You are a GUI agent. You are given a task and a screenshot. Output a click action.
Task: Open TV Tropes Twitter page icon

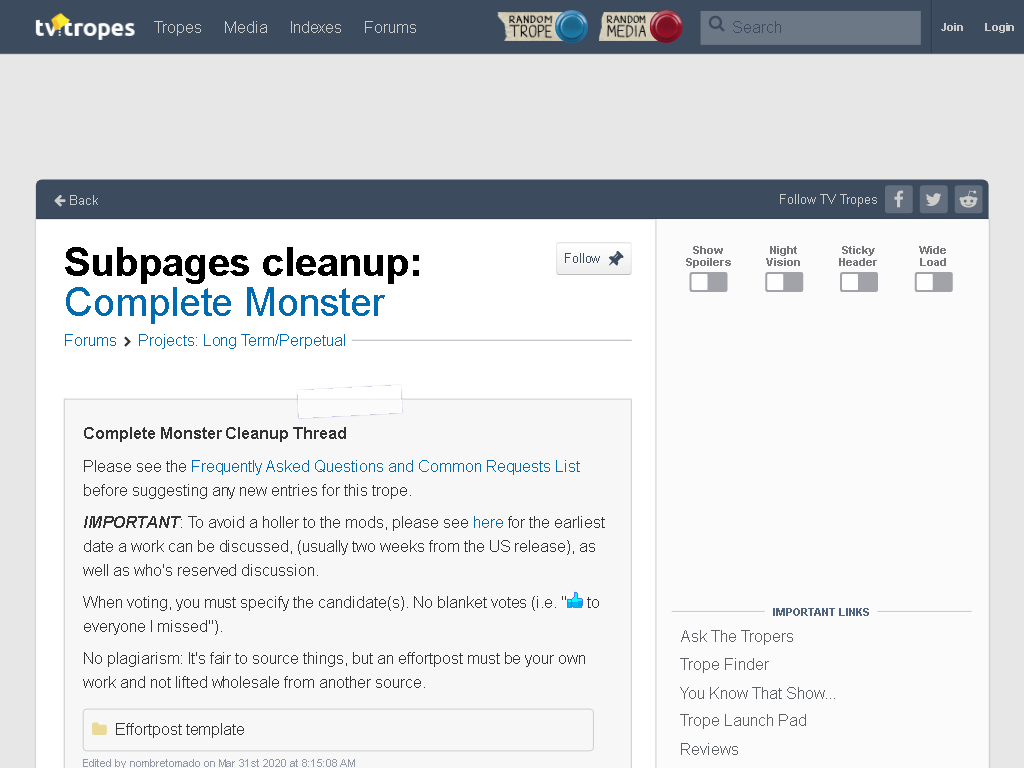pyautogui.click(x=933, y=199)
